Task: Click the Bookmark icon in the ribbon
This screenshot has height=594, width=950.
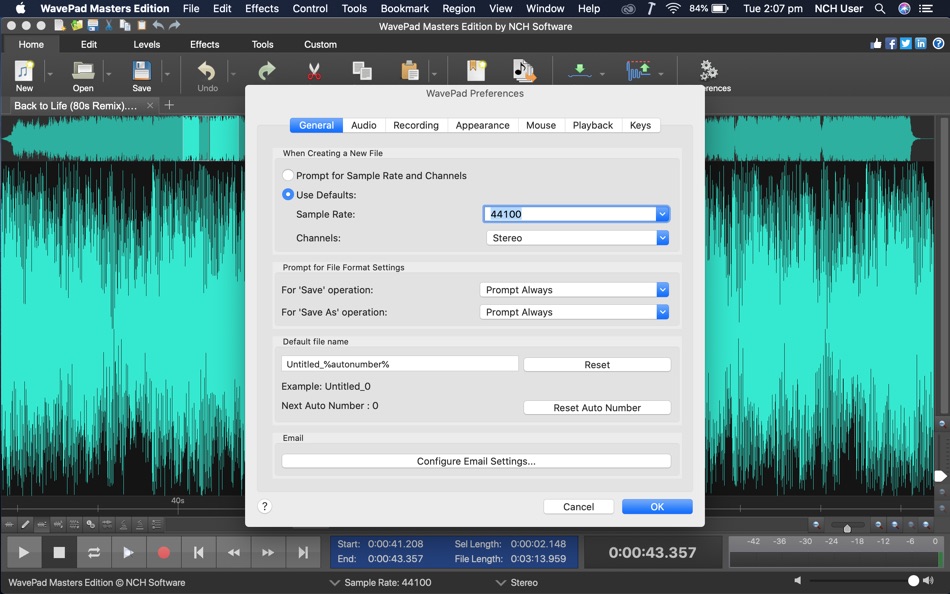Action: tap(476, 71)
